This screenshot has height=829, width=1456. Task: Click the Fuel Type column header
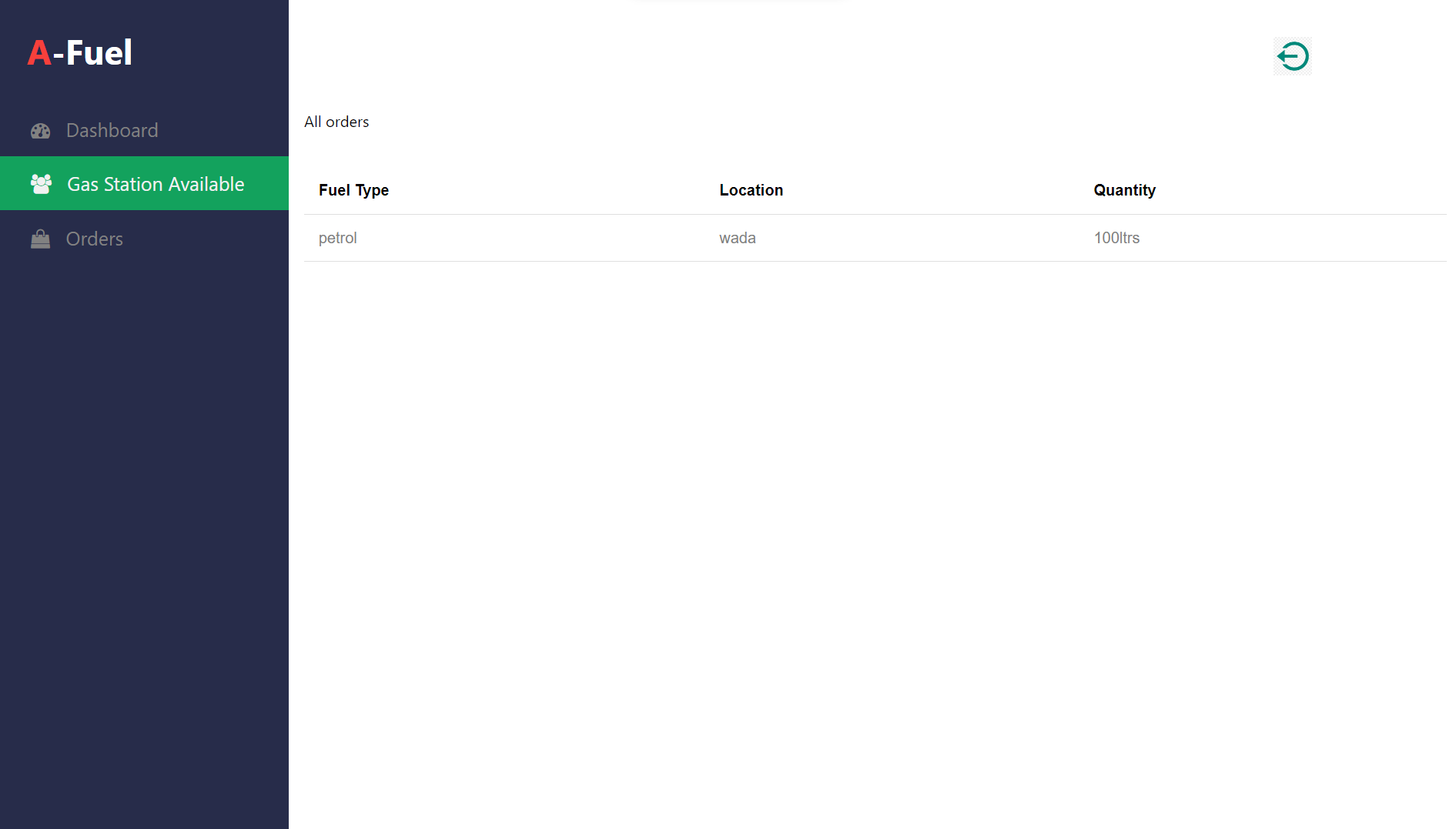(x=353, y=190)
